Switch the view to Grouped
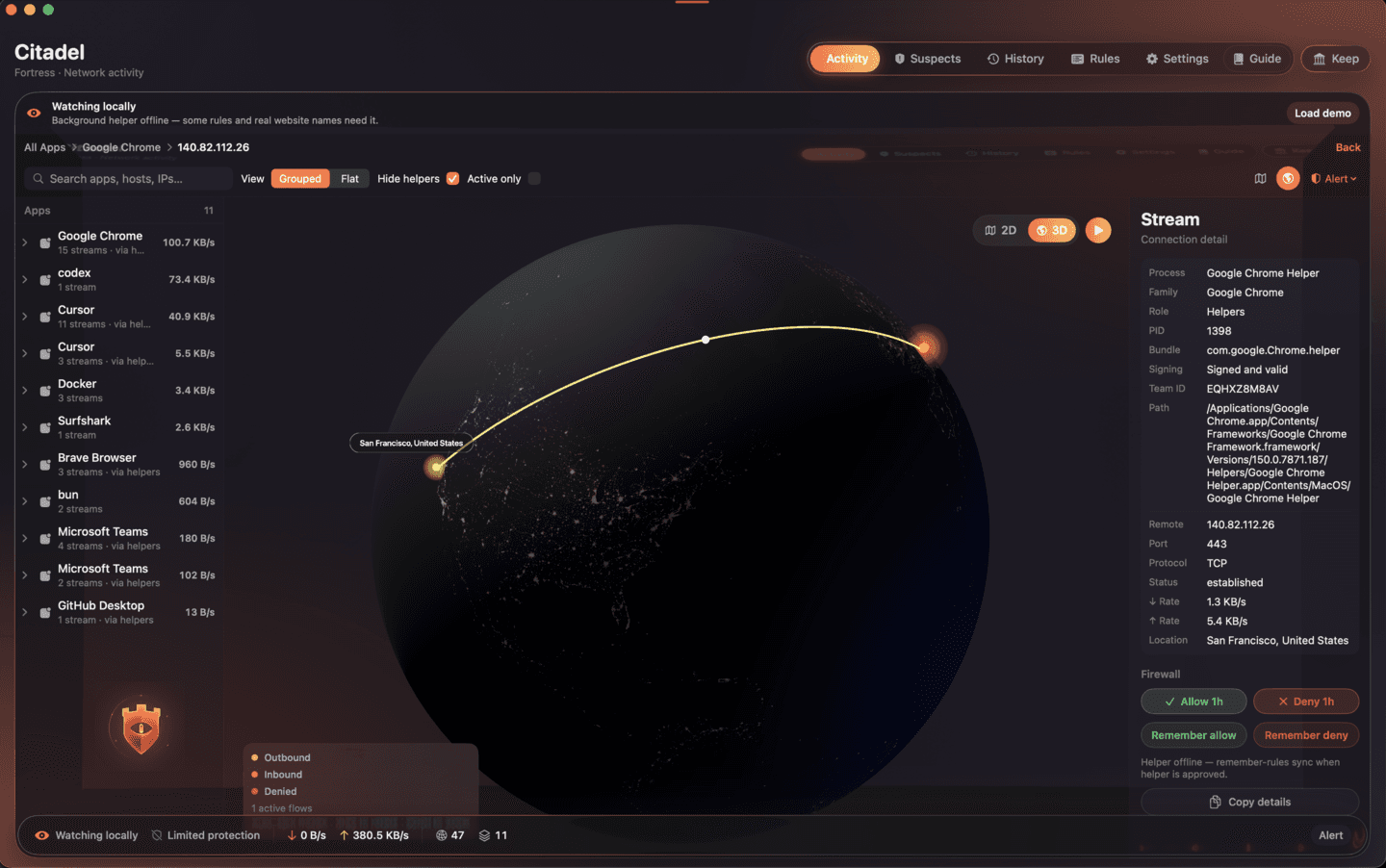 click(300, 179)
